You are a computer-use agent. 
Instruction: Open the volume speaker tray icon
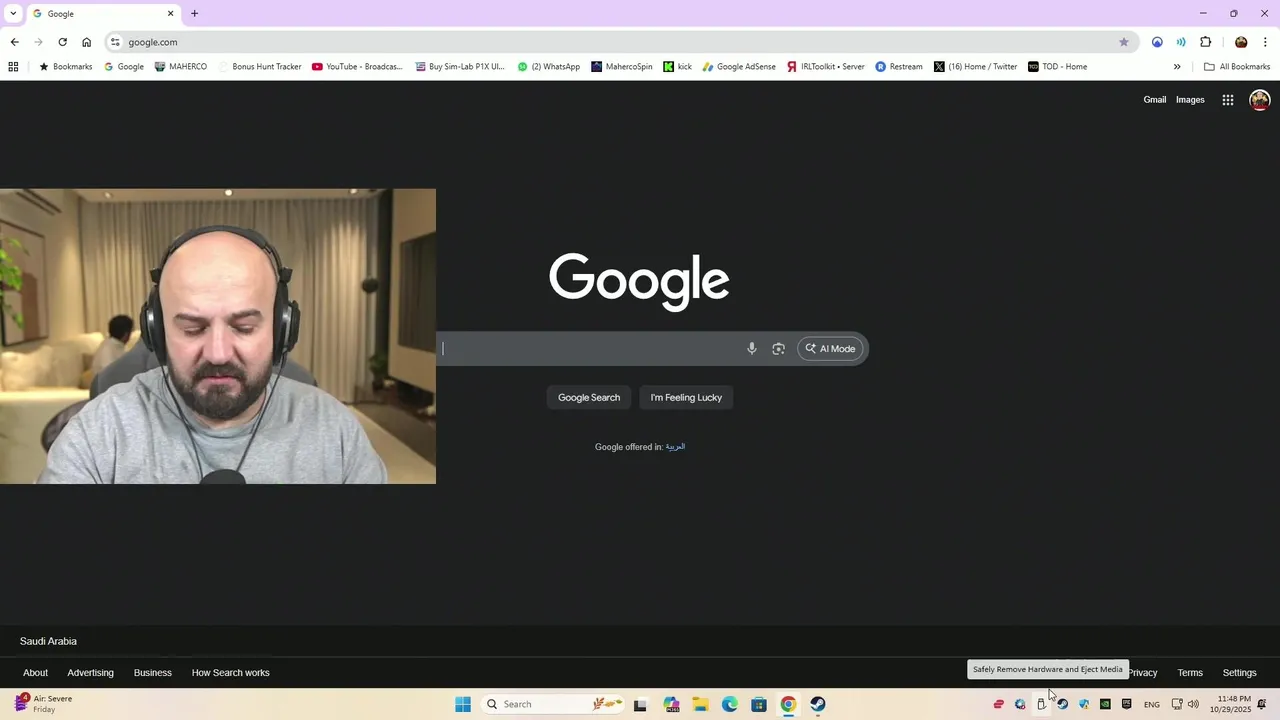(x=1193, y=704)
